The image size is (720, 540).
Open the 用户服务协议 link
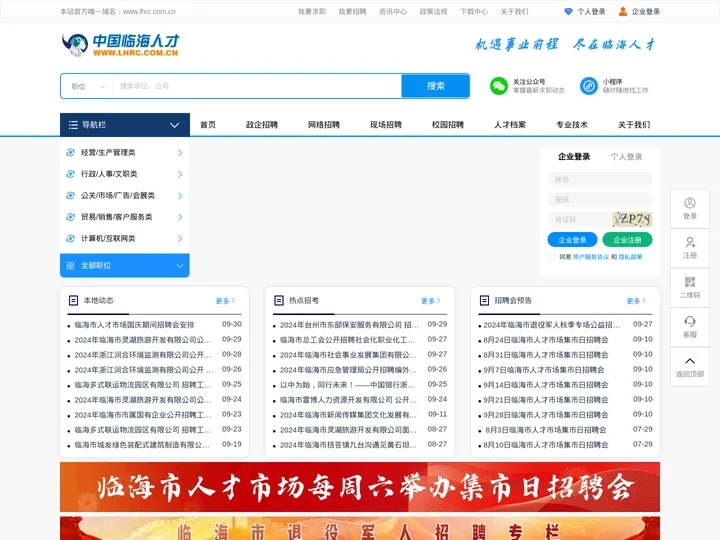click(591, 257)
